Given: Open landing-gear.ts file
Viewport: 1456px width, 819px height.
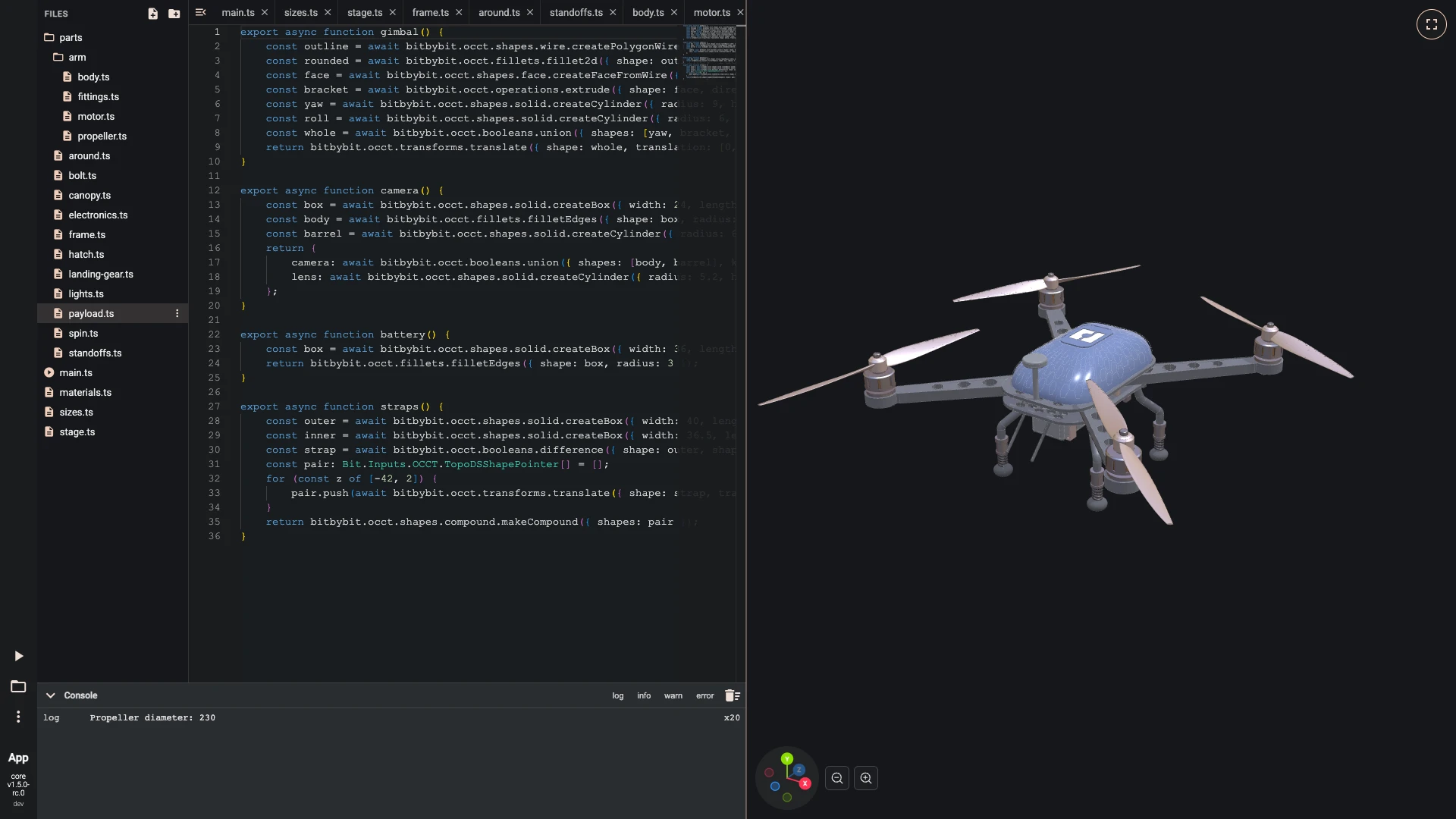Looking at the screenshot, I should pyautogui.click(x=101, y=274).
